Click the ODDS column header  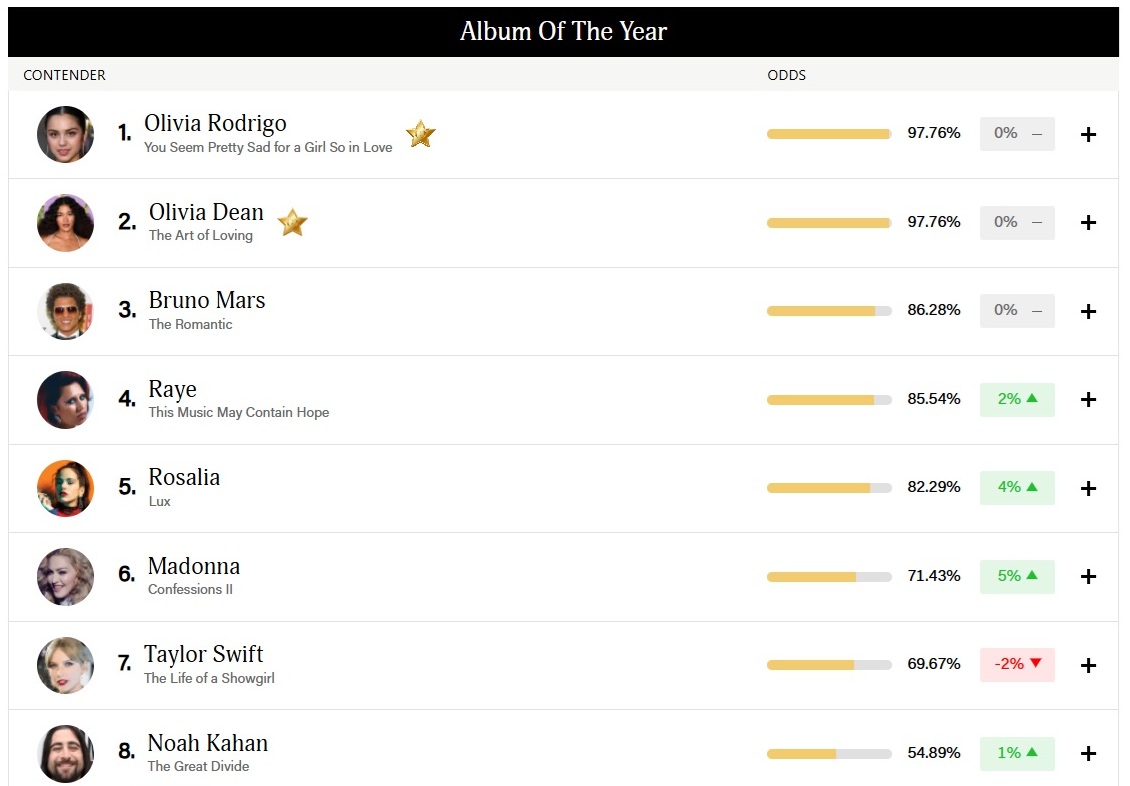coord(786,75)
